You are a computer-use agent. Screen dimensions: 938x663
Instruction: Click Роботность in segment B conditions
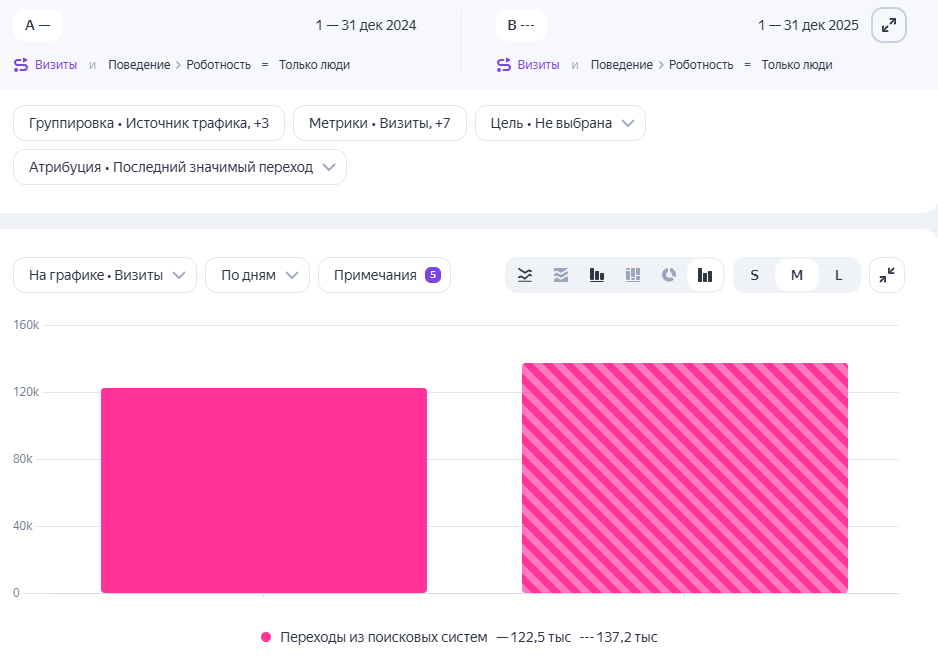click(701, 65)
